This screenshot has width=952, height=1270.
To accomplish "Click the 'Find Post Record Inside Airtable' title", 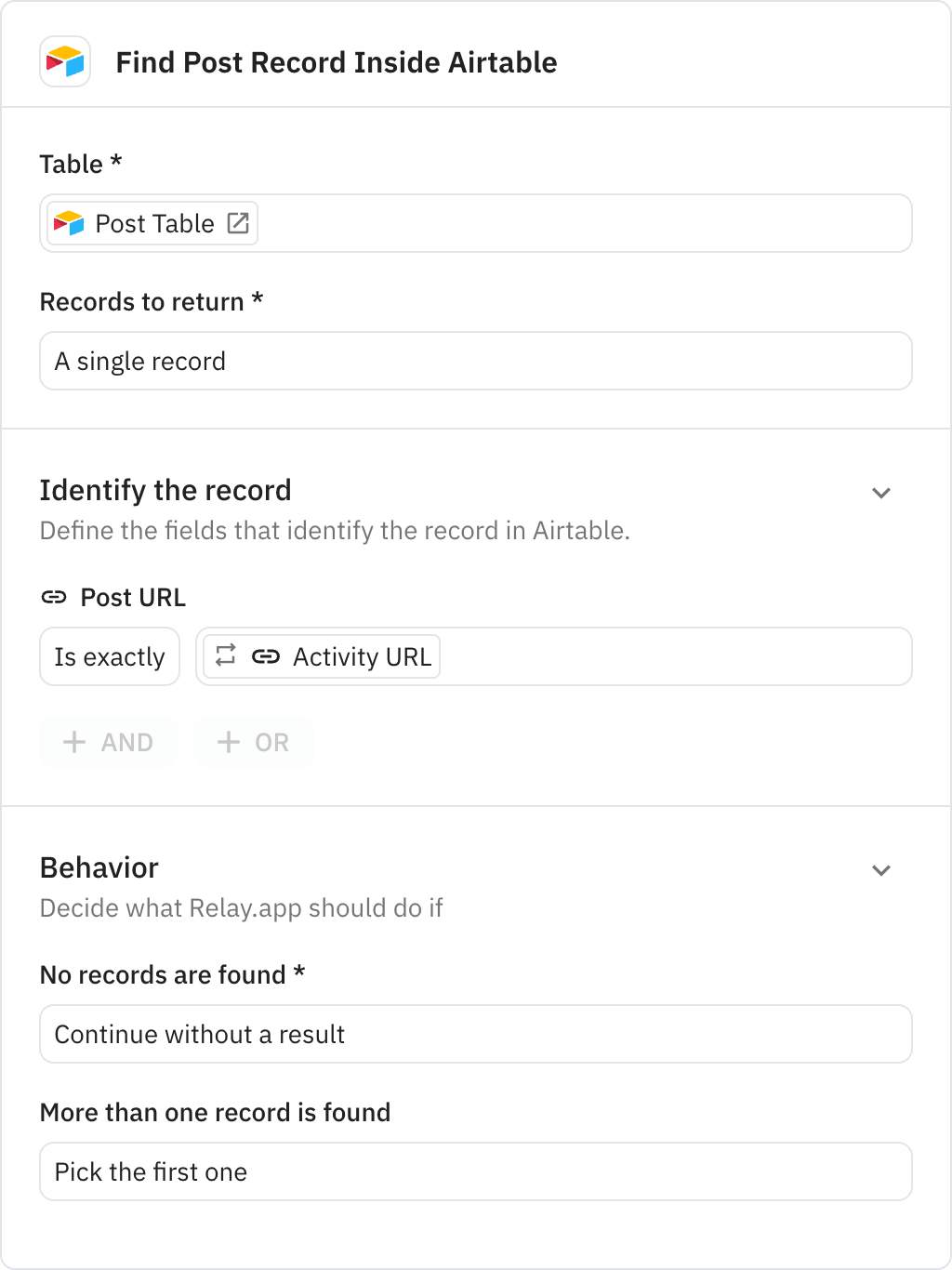I will click(337, 63).
